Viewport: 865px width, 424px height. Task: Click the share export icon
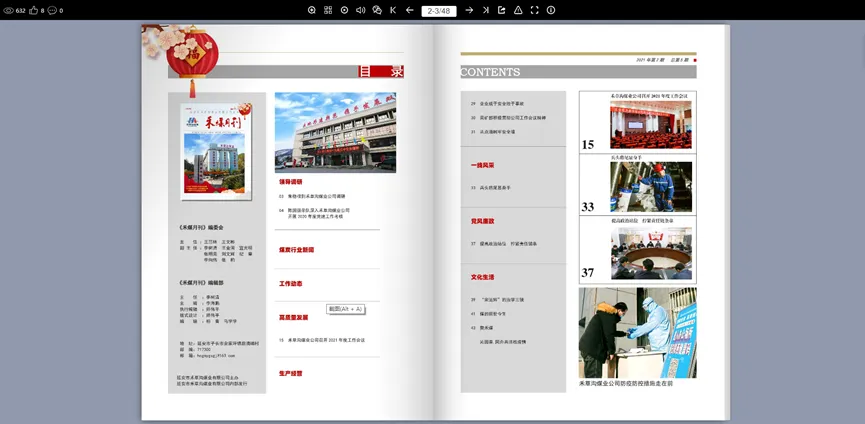point(502,10)
